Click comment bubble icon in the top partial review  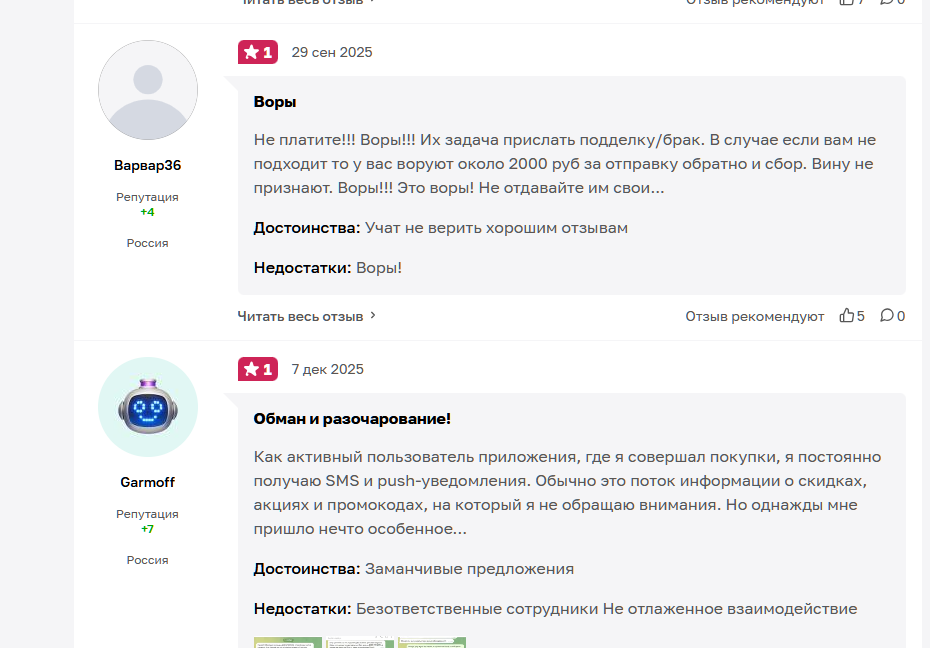[x=887, y=2]
